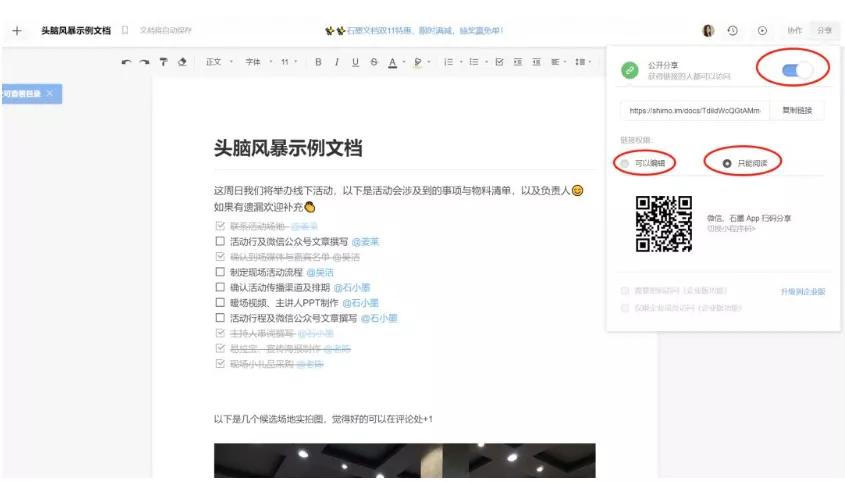Apply strikethrough formatting
This screenshot has width=845, height=483.
point(374,62)
